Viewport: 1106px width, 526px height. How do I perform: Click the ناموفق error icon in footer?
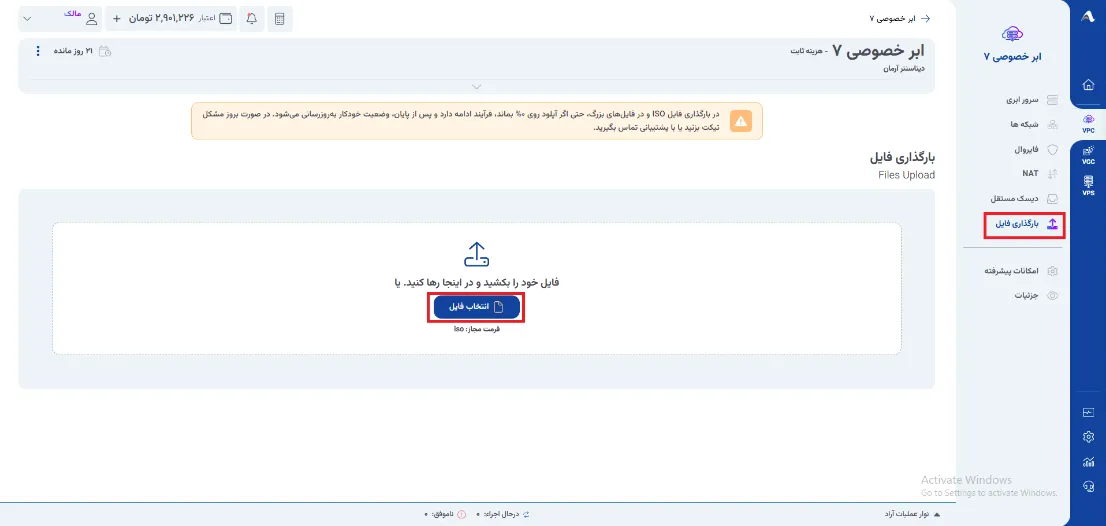[461, 515]
